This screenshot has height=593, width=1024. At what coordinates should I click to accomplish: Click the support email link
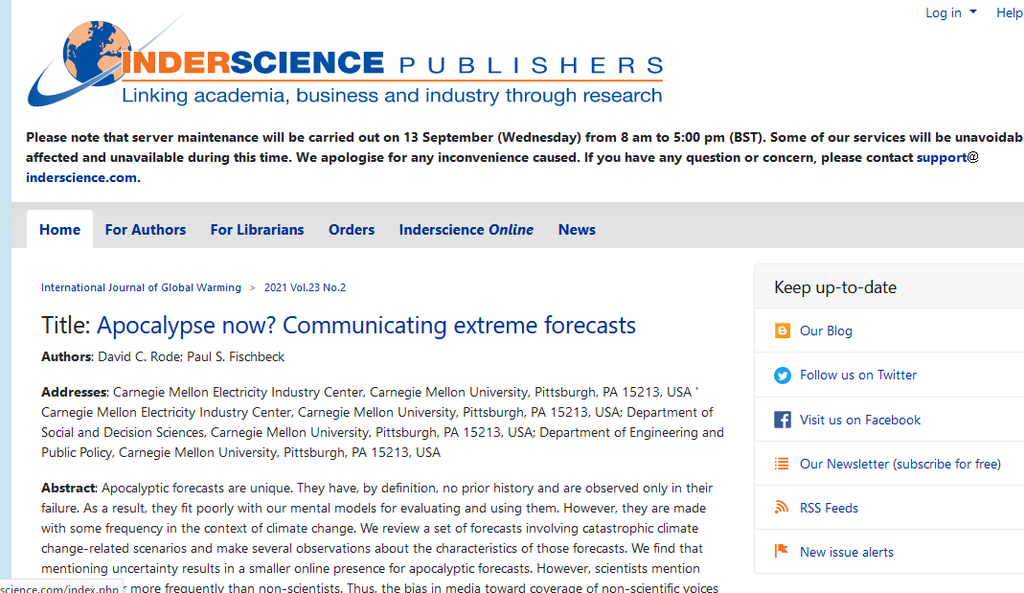pyautogui.click(x=941, y=158)
